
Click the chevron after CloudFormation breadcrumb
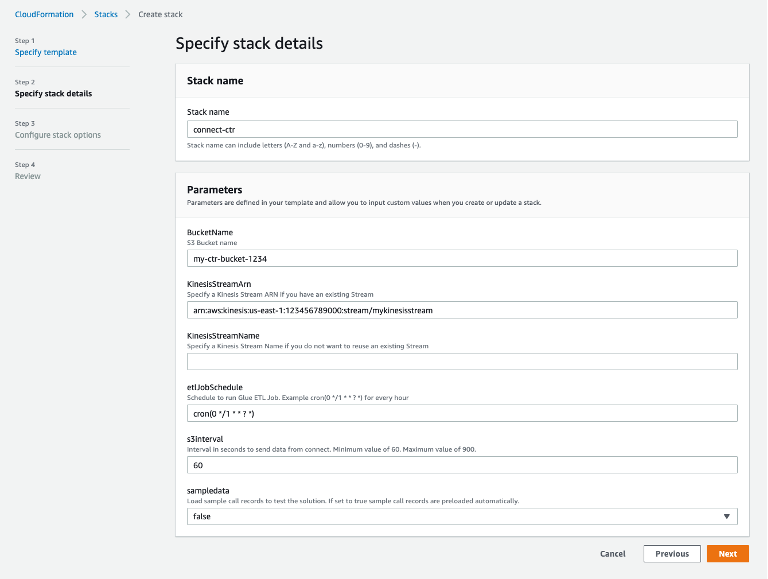pyautogui.click(x=84, y=15)
